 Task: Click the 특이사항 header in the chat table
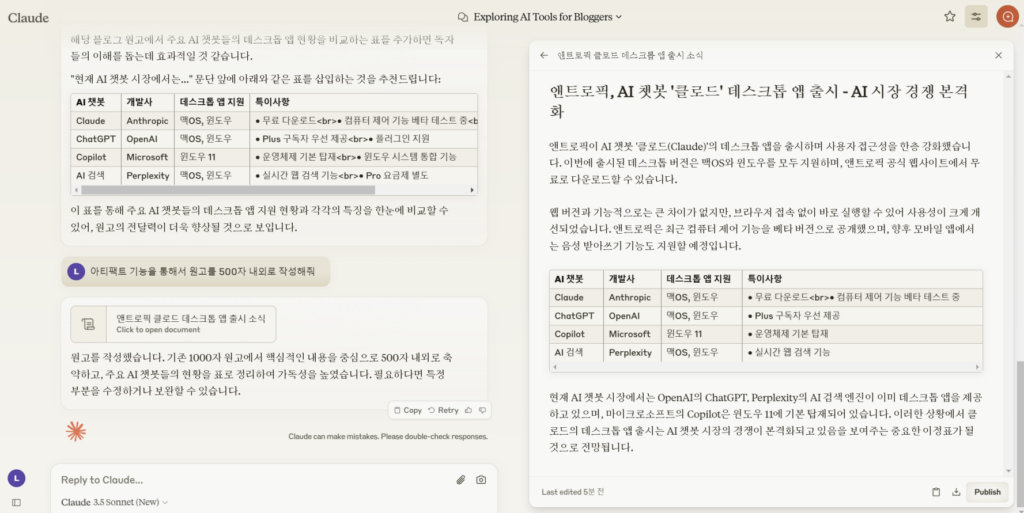[363, 102]
